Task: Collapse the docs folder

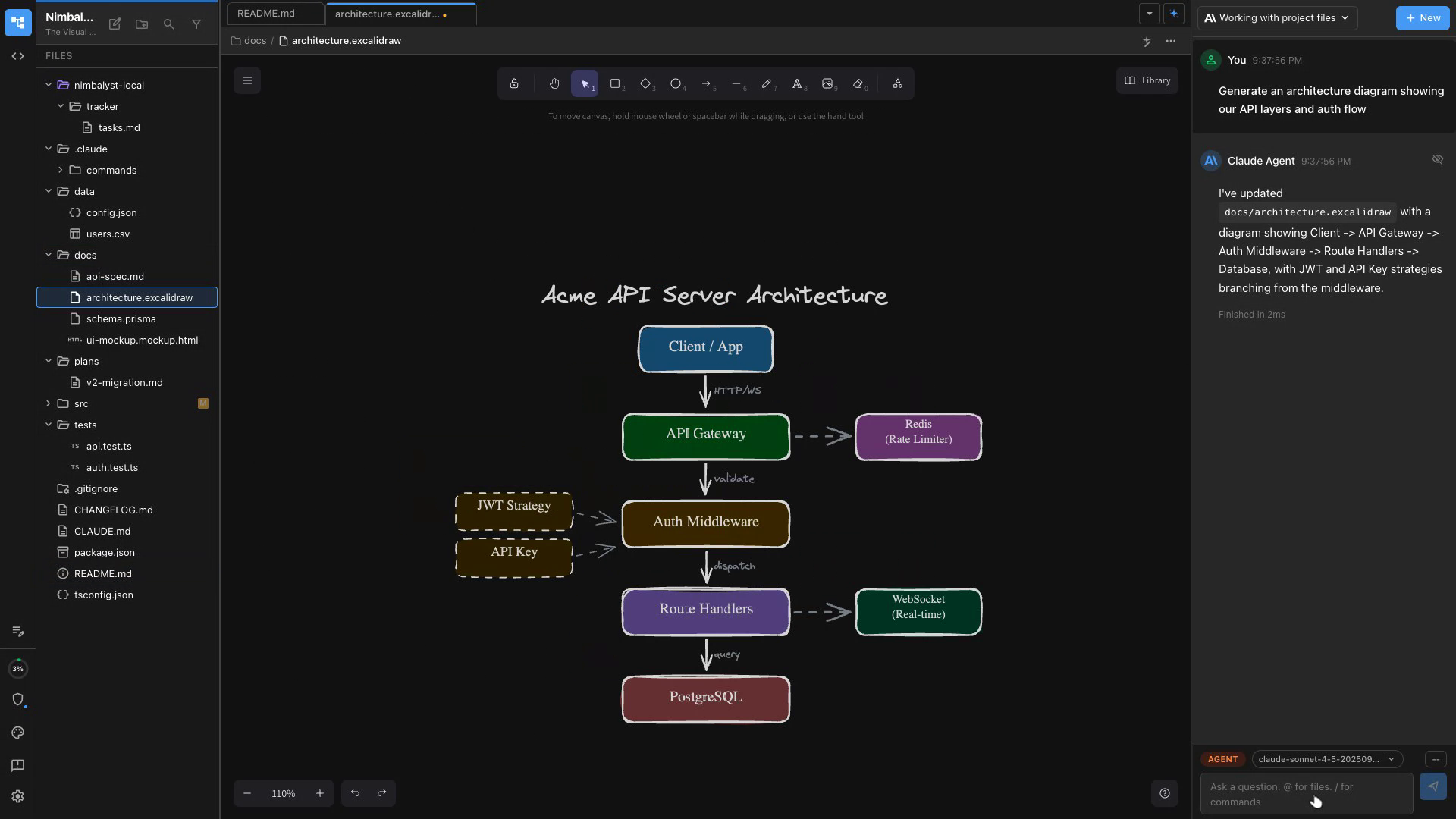Action: tap(49, 255)
